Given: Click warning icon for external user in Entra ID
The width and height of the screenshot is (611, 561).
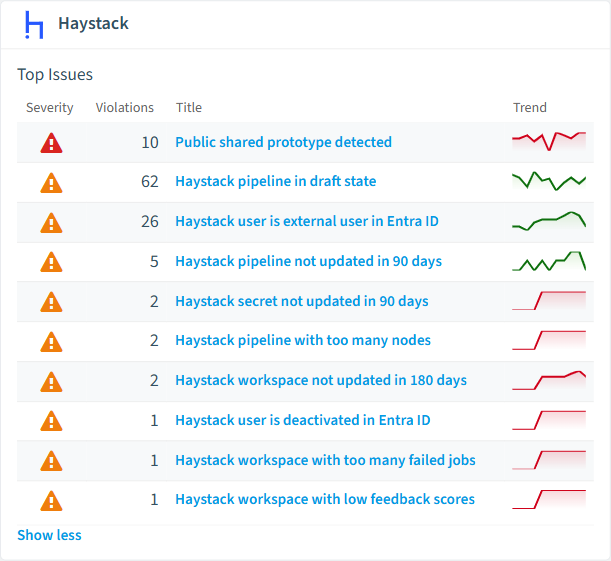Looking at the screenshot, I should tap(51, 222).
